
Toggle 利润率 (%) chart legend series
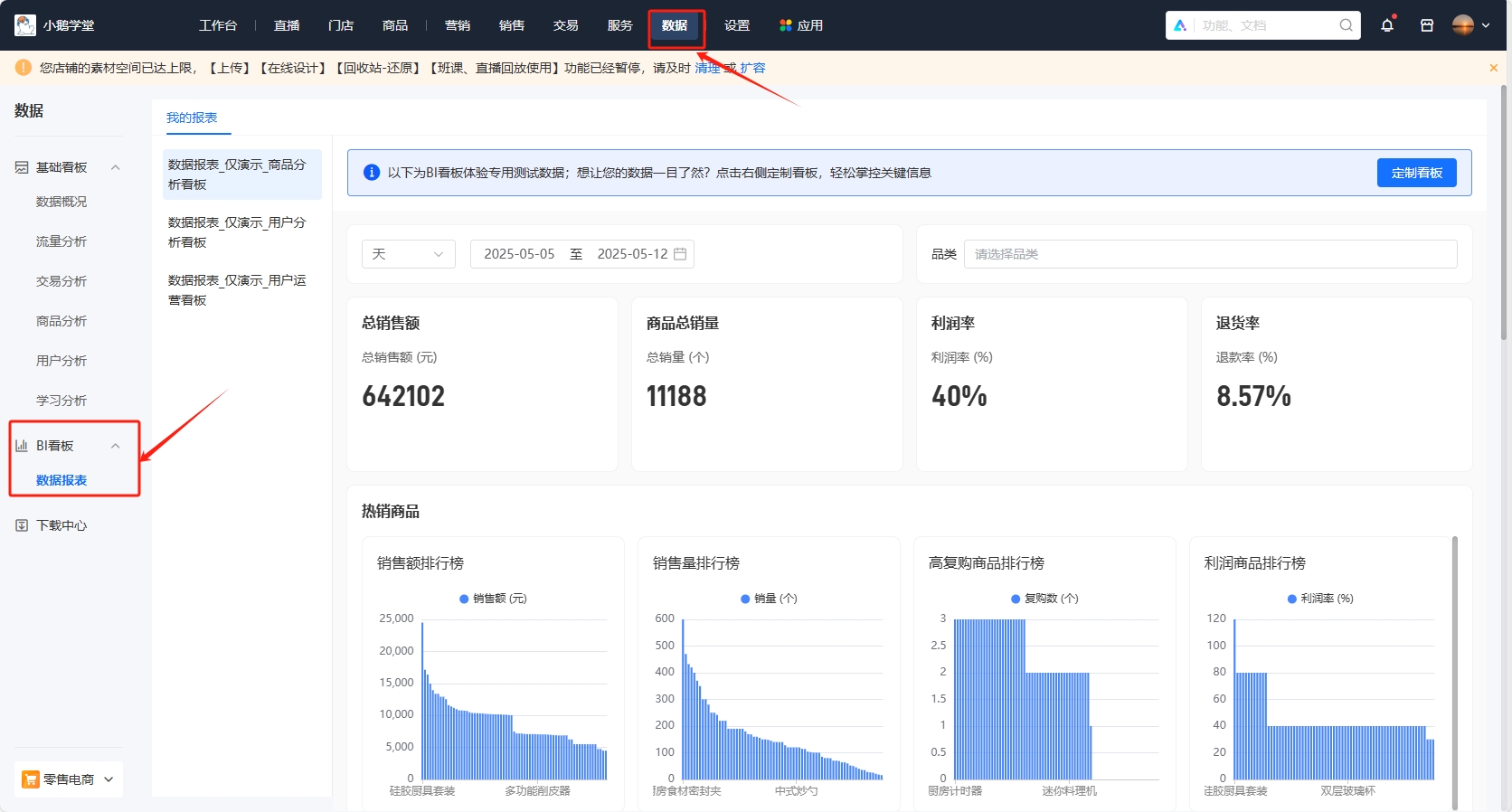point(1320,599)
